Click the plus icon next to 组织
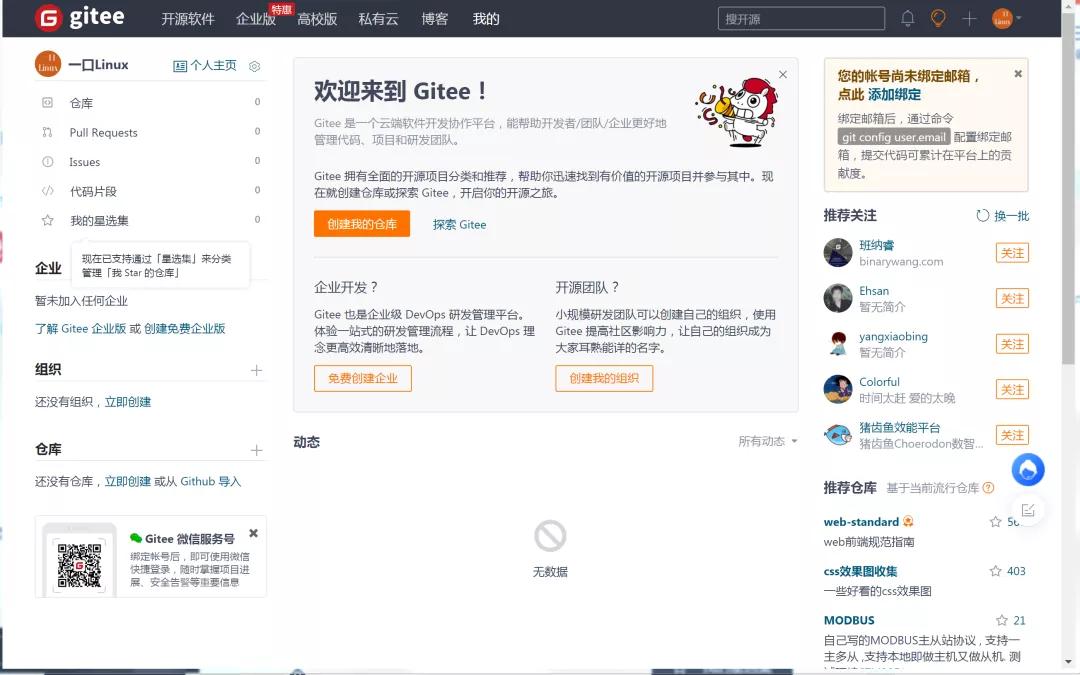This screenshot has height=675, width=1080. [x=256, y=371]
